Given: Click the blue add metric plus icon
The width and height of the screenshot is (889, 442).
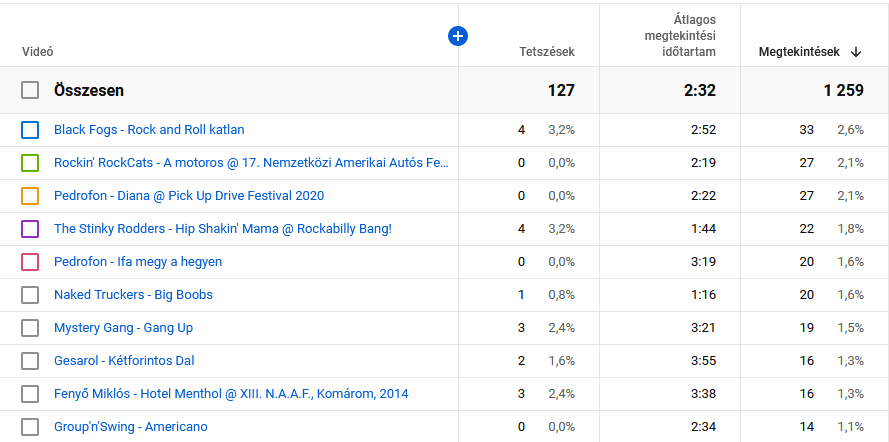Looking at the screenshot, I should click(x=458, y=36).
